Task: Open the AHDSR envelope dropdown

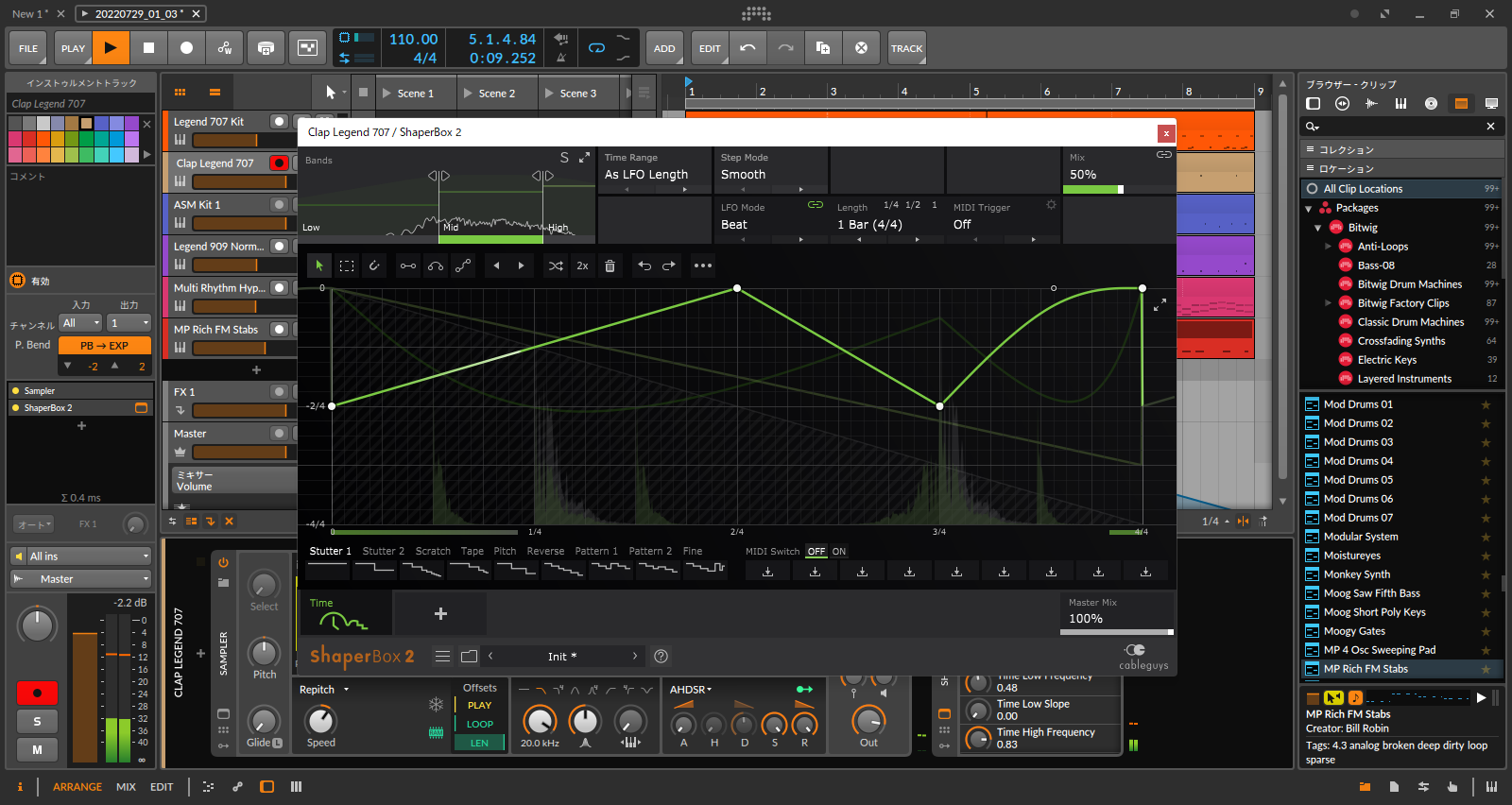Action: [691, 690]
